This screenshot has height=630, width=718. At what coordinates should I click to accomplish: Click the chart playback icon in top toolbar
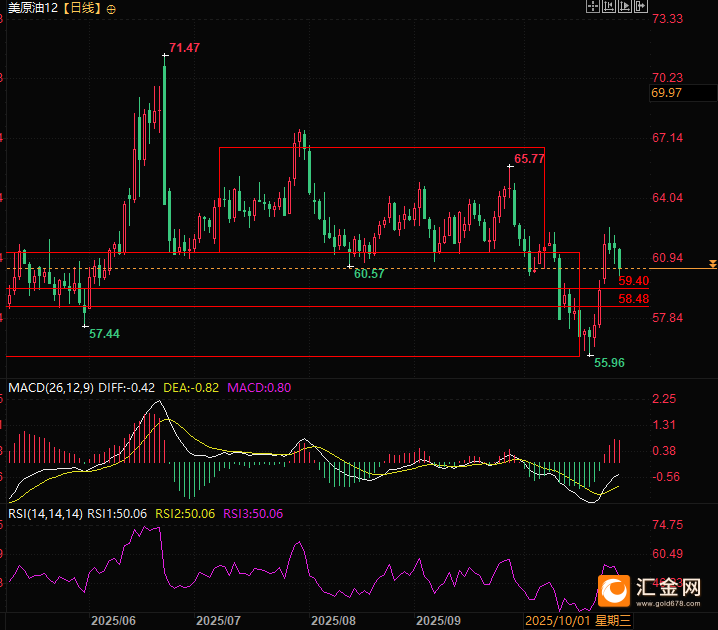pos(624,7)
